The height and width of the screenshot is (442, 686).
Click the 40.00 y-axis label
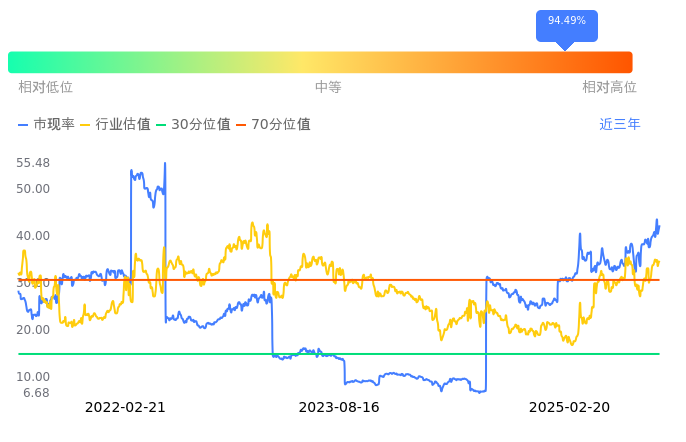[x=33, y=236]
